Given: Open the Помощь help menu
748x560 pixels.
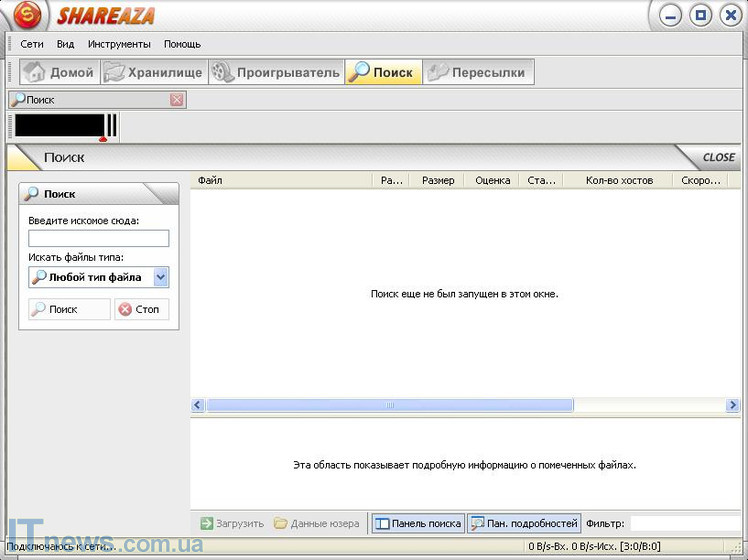Looking at the screenshot, I should point(182,44).
